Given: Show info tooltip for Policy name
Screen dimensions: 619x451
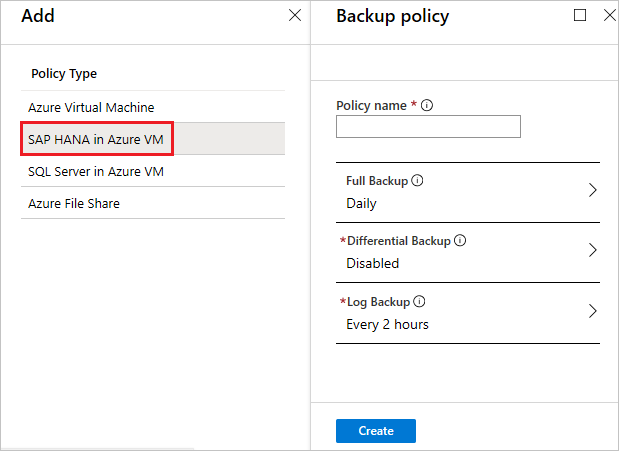Looking at the screenshot, I should point(427,105).
